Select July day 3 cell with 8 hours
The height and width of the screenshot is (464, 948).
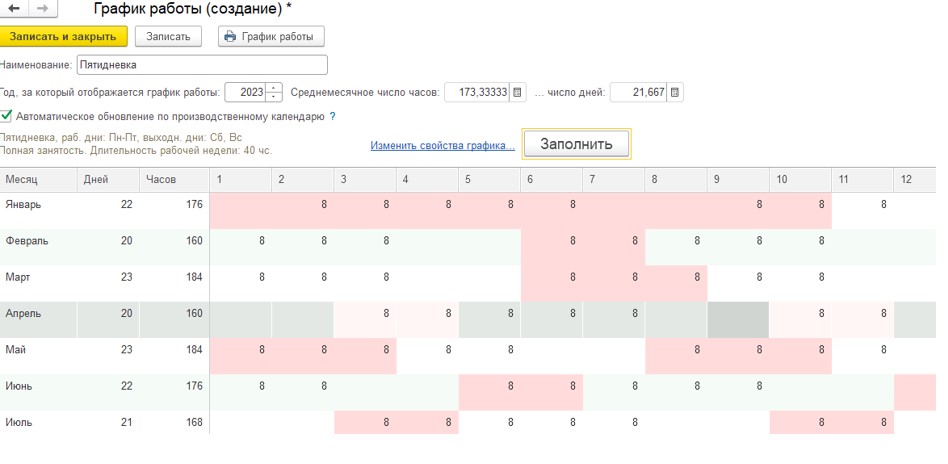[365, 422]
